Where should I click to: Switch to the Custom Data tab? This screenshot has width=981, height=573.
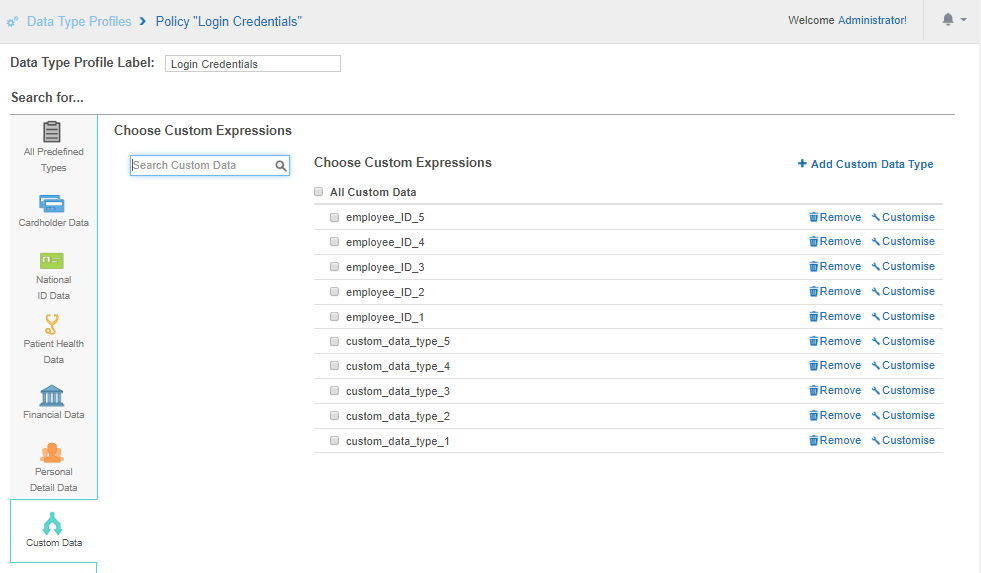coord(54,530)
